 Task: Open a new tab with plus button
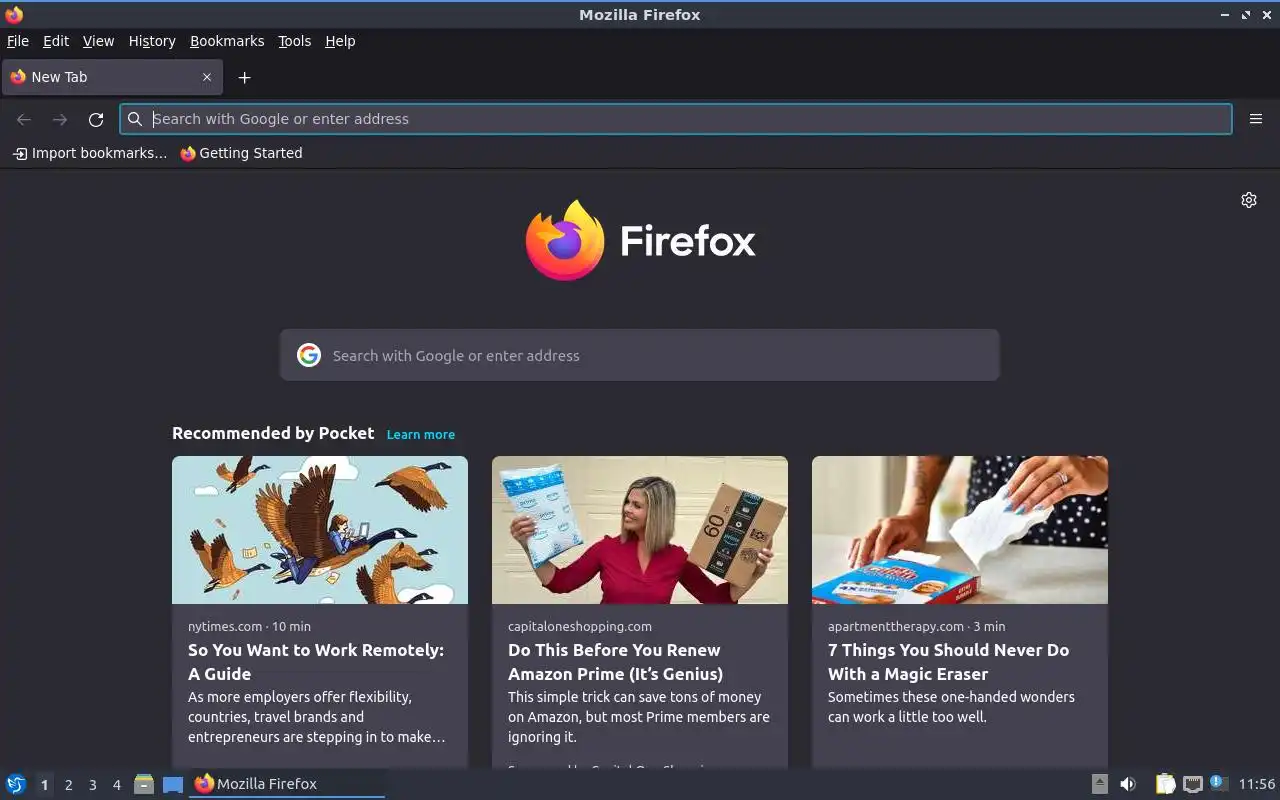point(244,77)
